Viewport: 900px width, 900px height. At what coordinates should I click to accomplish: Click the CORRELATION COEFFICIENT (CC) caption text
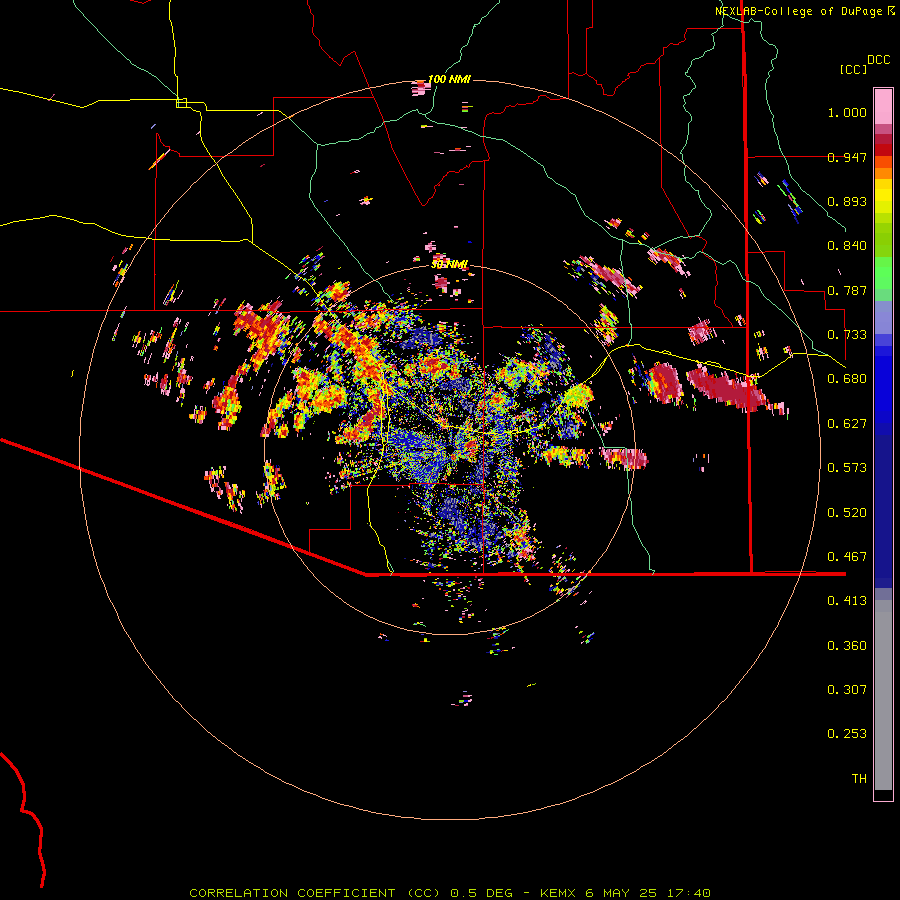[315, 893]
